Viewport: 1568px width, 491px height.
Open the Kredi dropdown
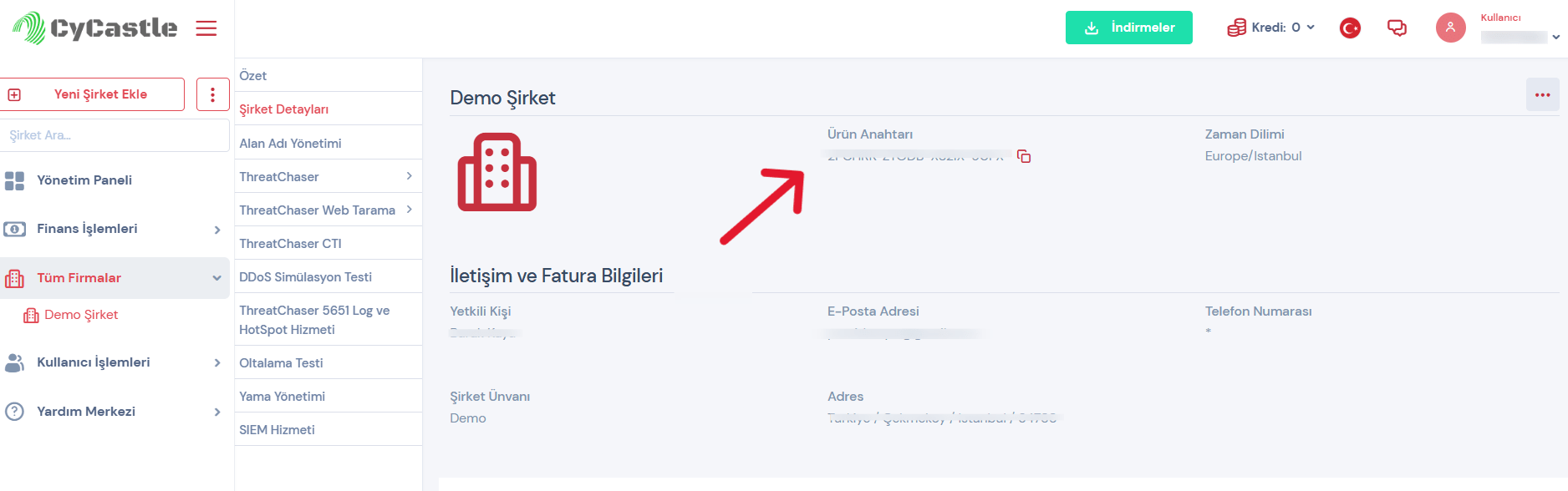1271,28
